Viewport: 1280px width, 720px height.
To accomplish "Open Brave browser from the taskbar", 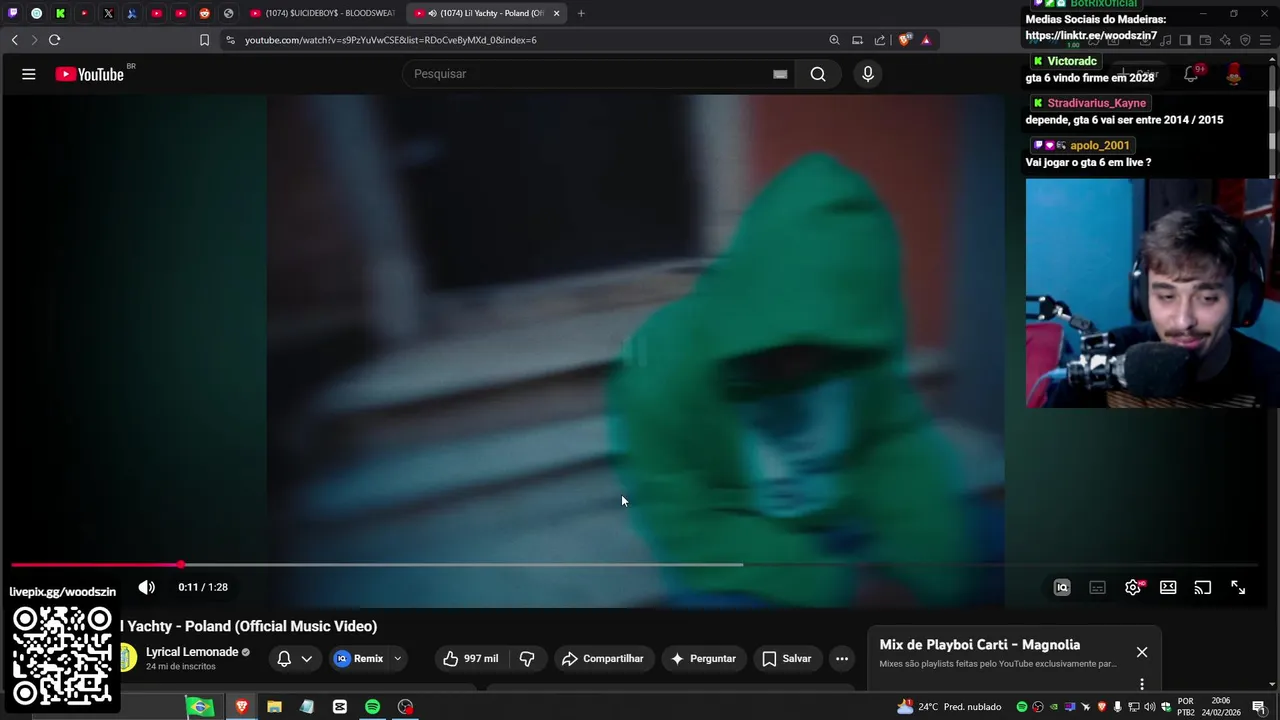I will click(x=241, y=707).
